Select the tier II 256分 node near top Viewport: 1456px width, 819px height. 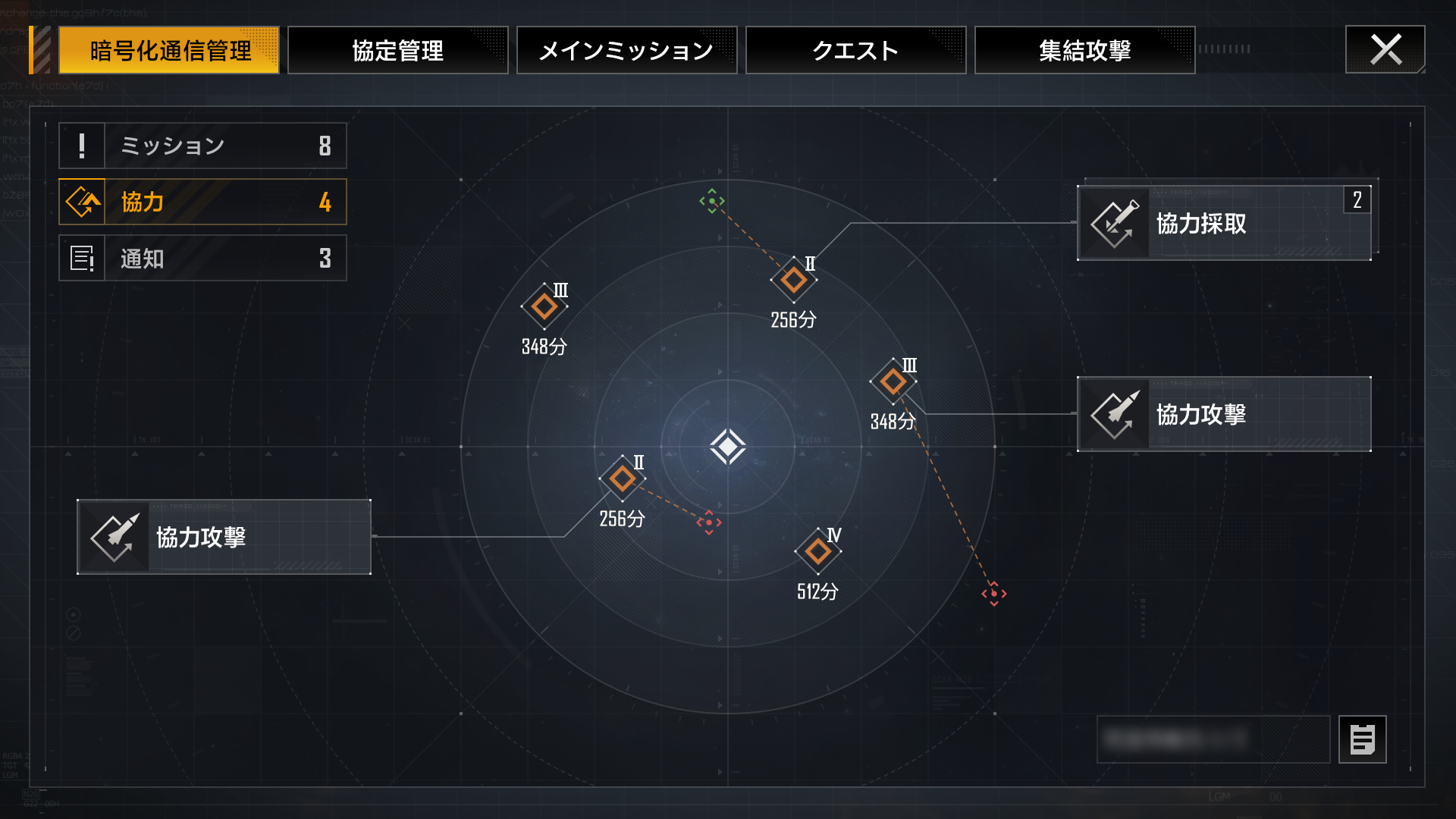tap(793, 280)
